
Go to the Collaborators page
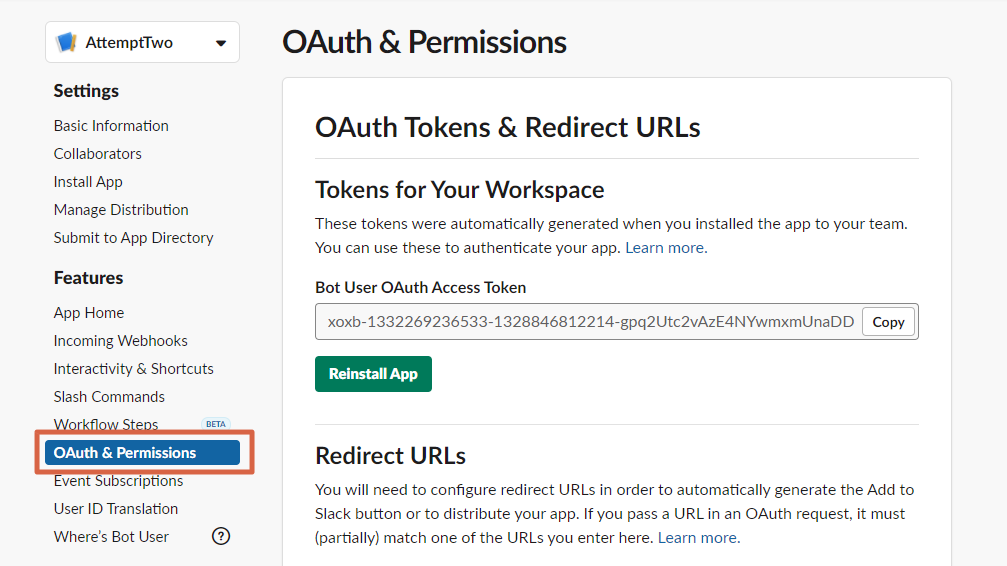[x=98, y=154]
